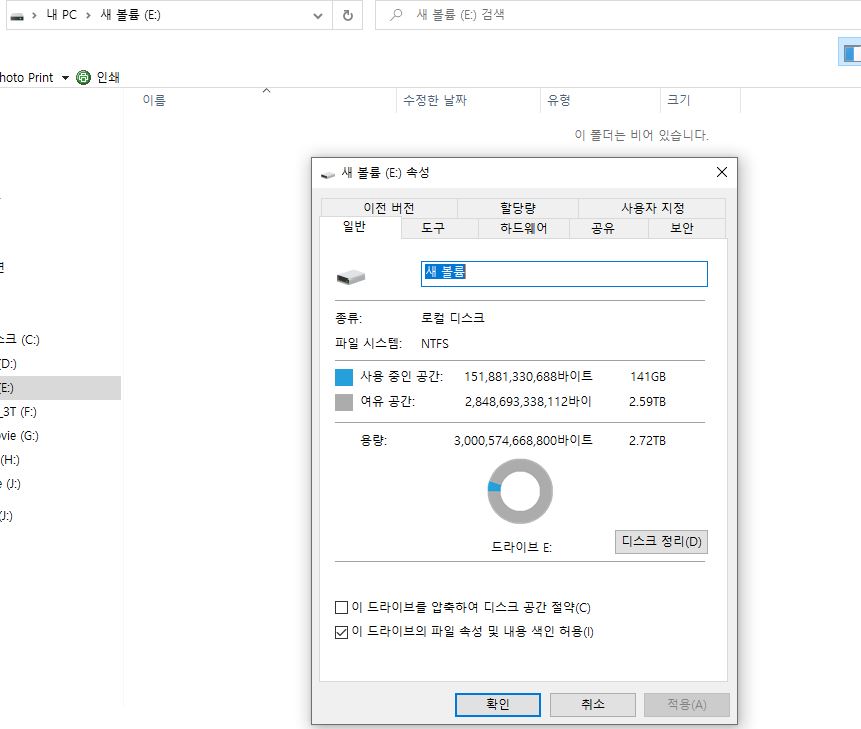Click the 확인 button

point(497,704)
